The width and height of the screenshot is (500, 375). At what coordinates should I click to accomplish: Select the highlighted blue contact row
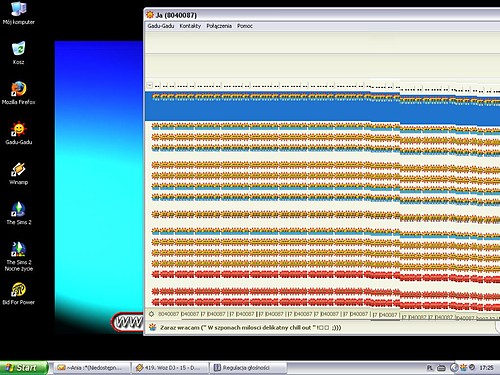point(322,107)
